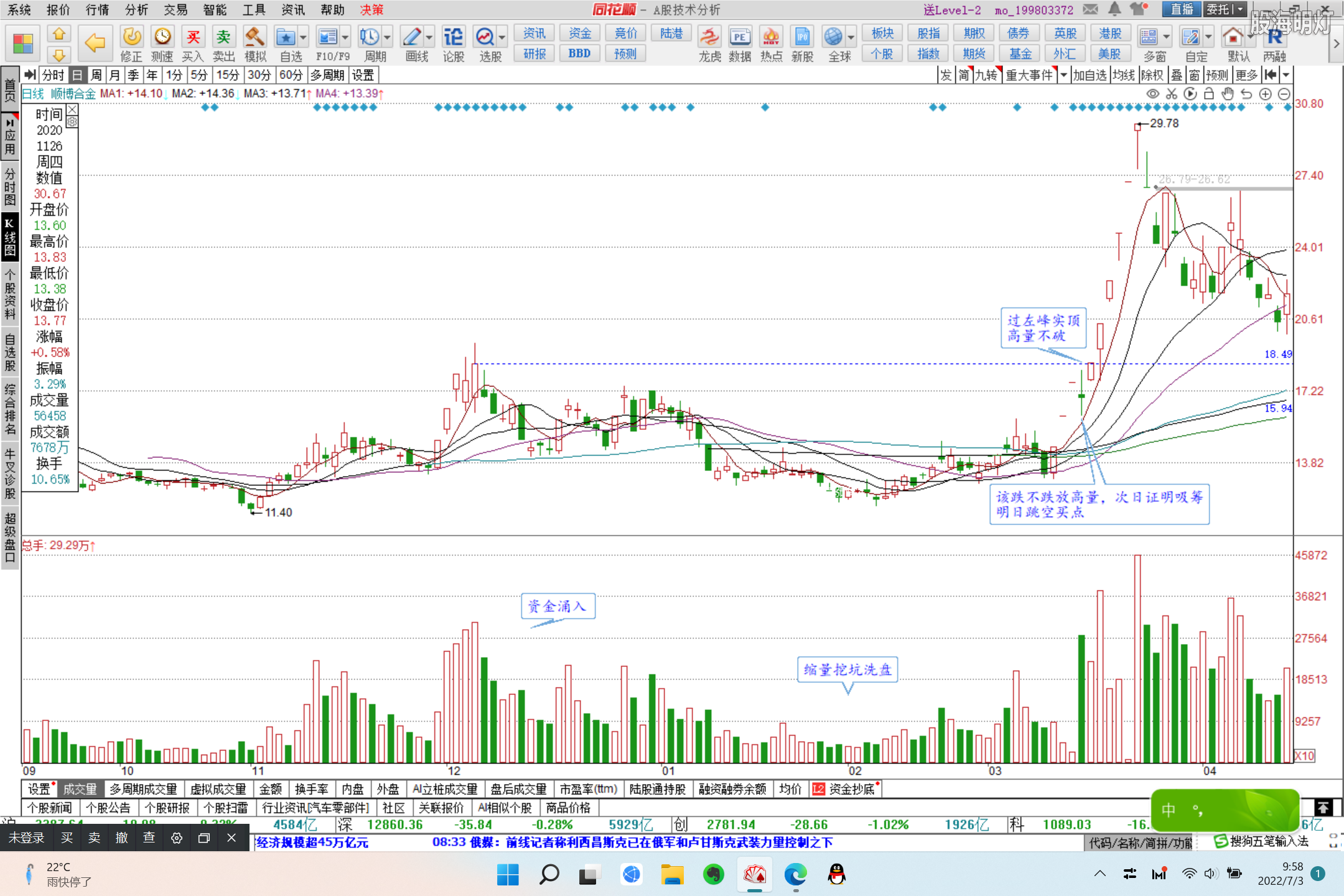Toggle 均线 moving averages display
1344x896 pixels.
coord(1124,75)
